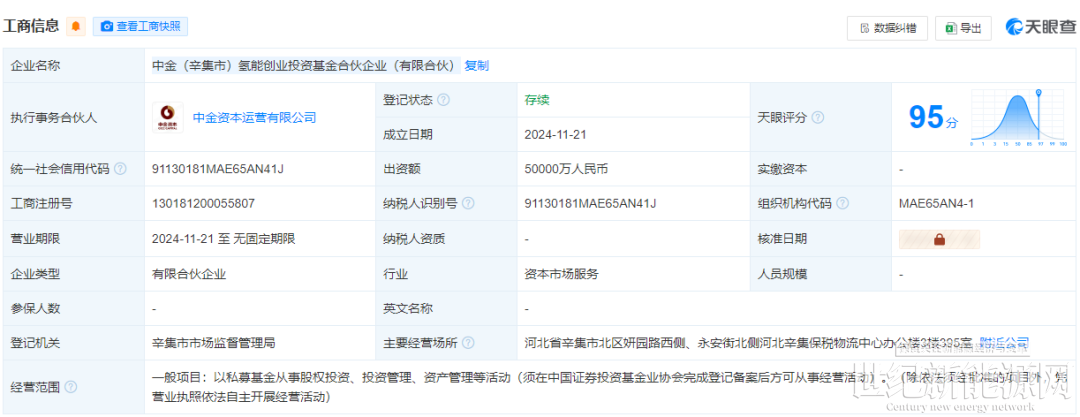Click the orange bell alert icon
Image resolution: width=1080 pixels, height=417 pixels.
[x=76, y=27]
